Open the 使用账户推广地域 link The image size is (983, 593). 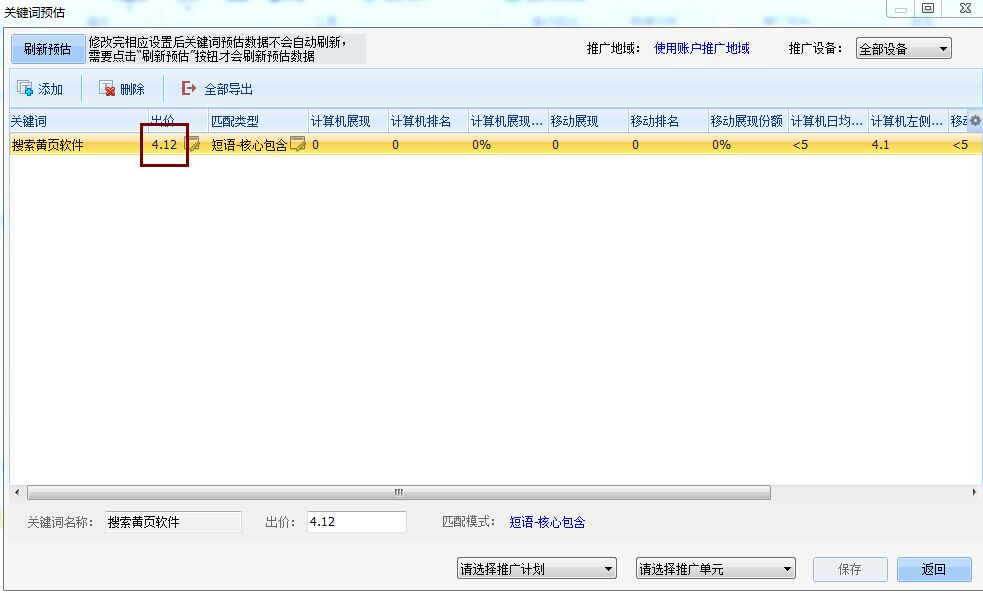click(699, 47)
